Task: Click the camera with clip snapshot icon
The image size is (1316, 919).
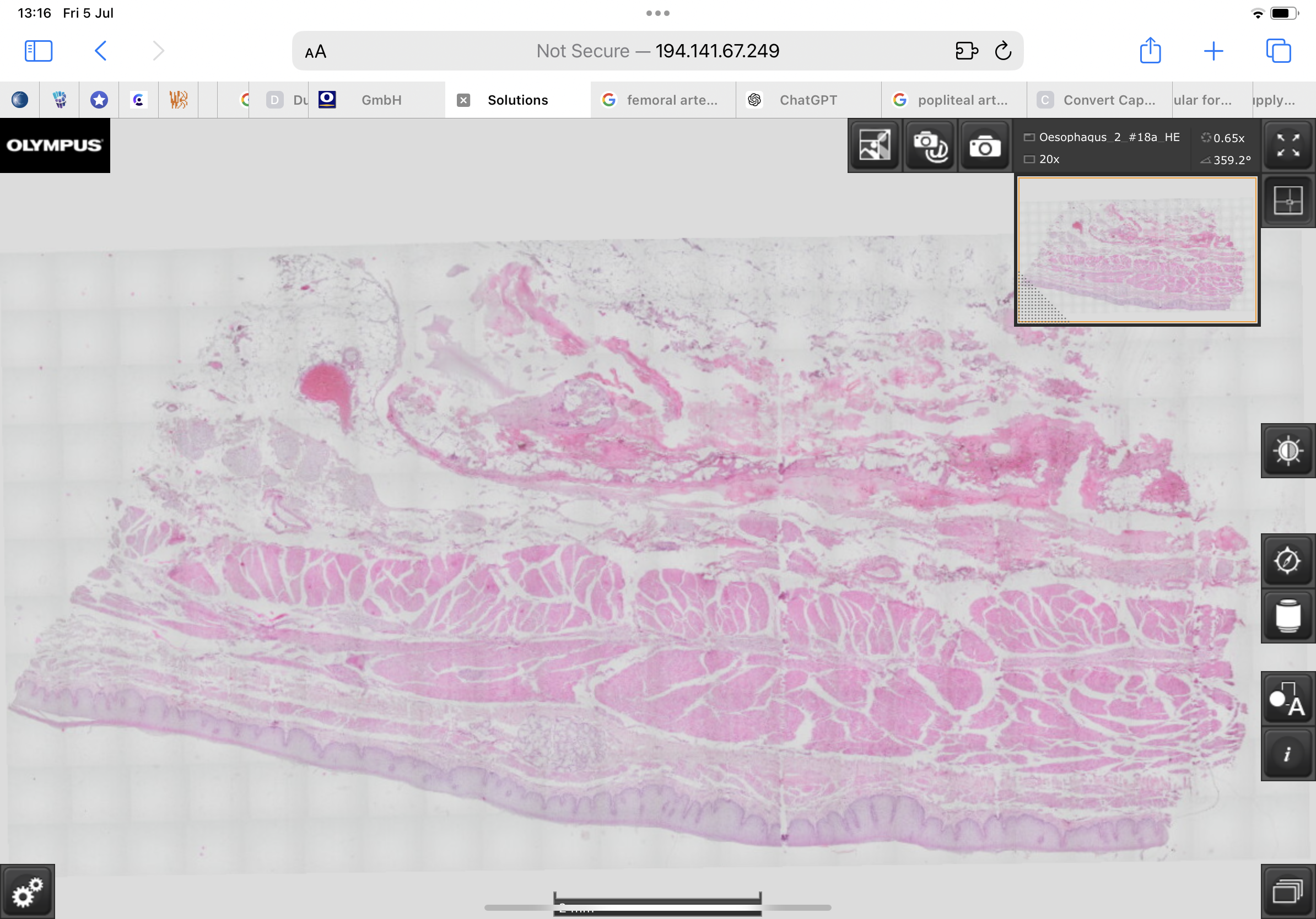Action: coord(930,145)
